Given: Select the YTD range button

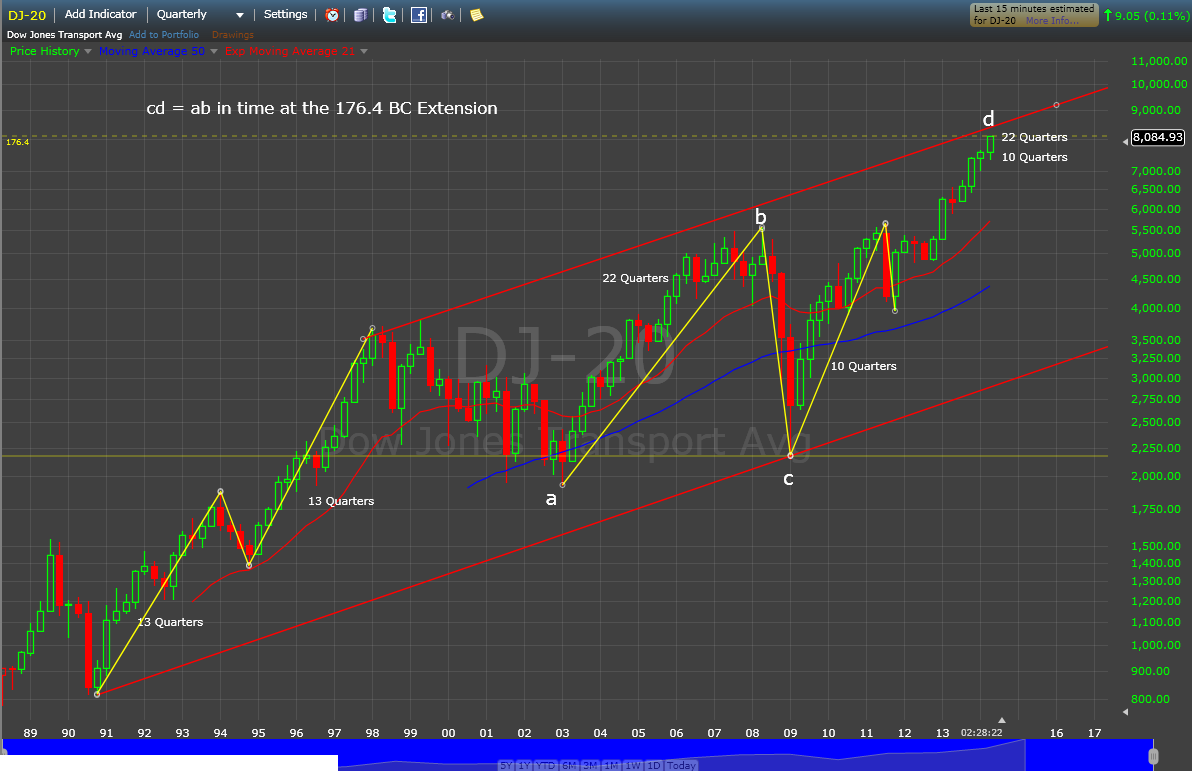Looking at the screenshot, I should click(x=545, y=766).
